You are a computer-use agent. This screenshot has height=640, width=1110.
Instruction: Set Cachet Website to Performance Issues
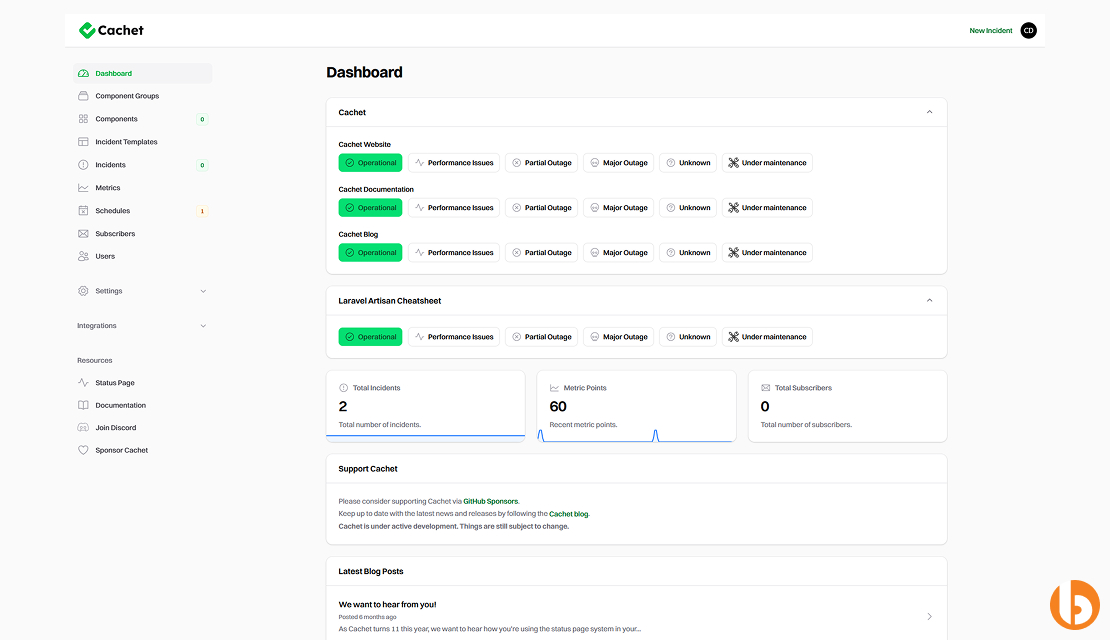pos(454,163)
